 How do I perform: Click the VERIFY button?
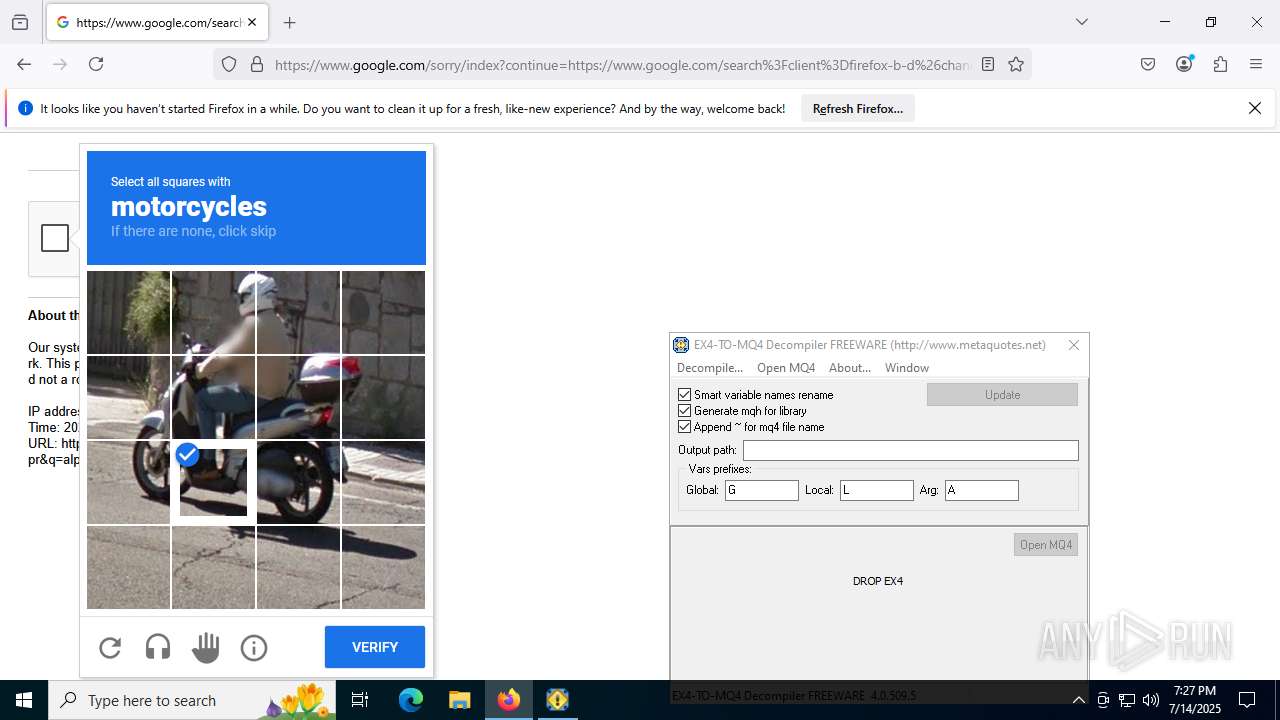(375, 647)
